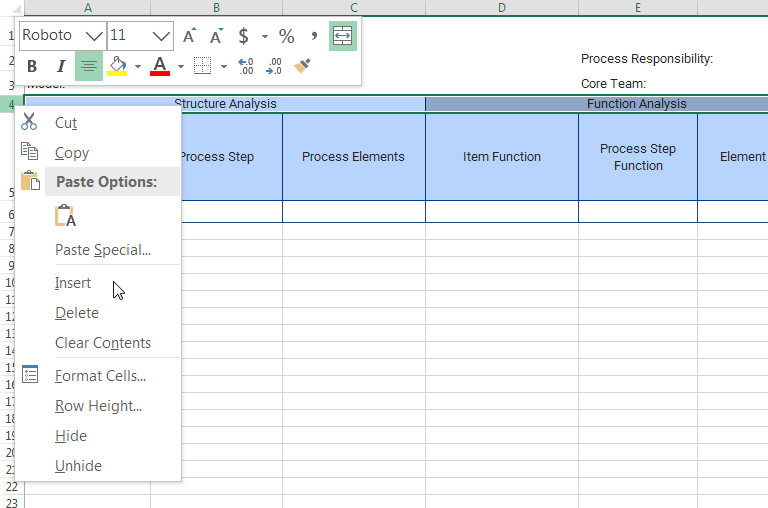Expand the Borders dropdown arrow

[224, 67]
